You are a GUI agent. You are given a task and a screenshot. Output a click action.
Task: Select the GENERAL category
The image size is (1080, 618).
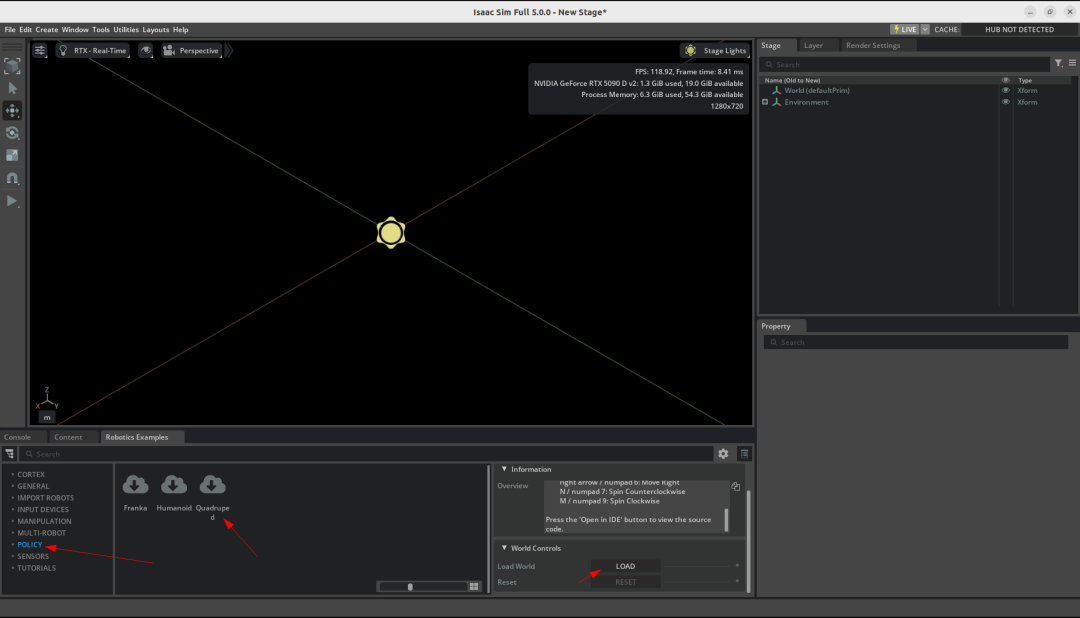pyautogui.click(x=33, y=486)
